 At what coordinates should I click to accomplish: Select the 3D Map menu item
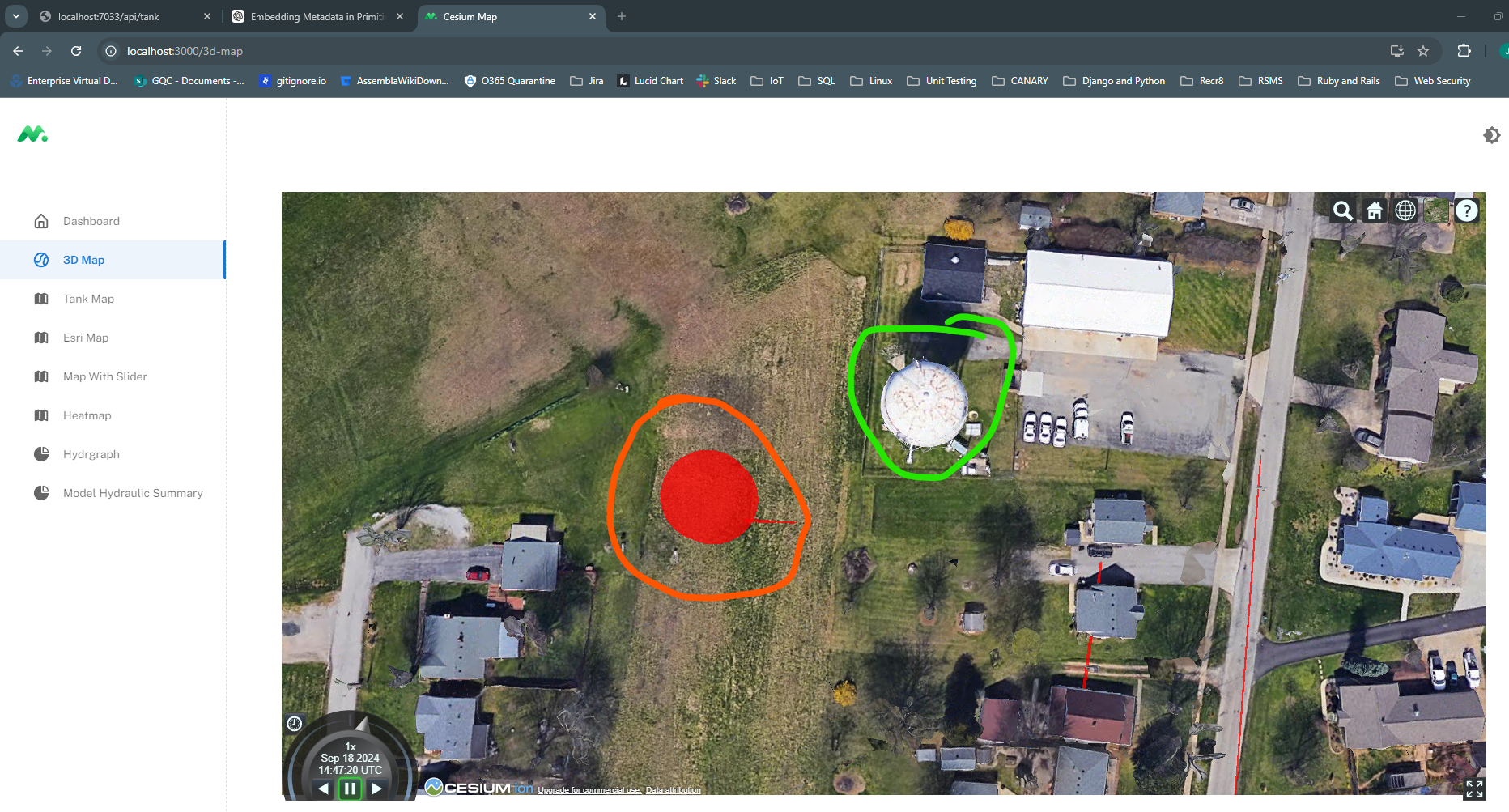[113, 260]
